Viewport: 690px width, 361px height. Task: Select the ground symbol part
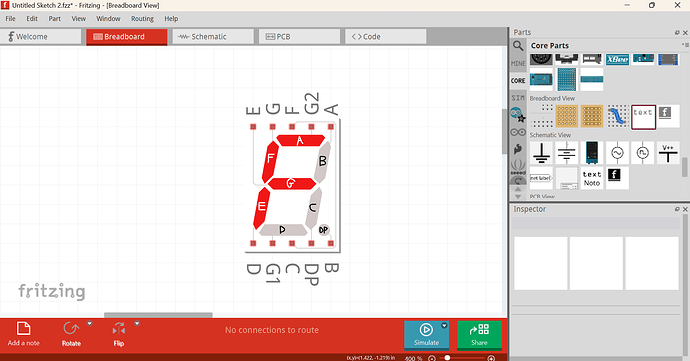[541, 153]
